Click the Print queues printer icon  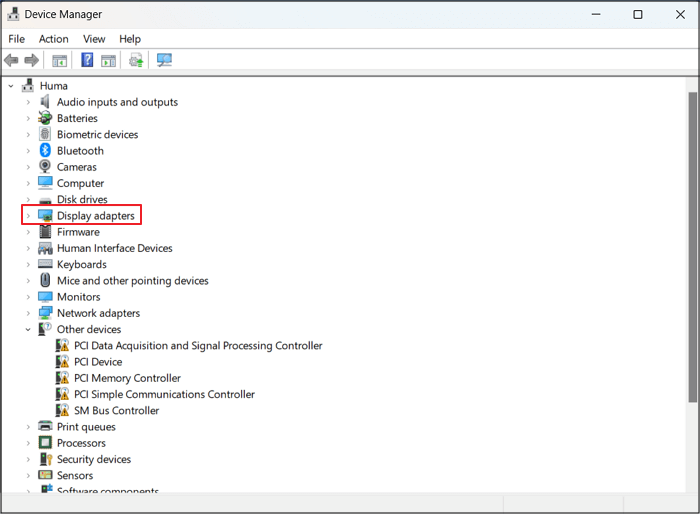[45, 426]
